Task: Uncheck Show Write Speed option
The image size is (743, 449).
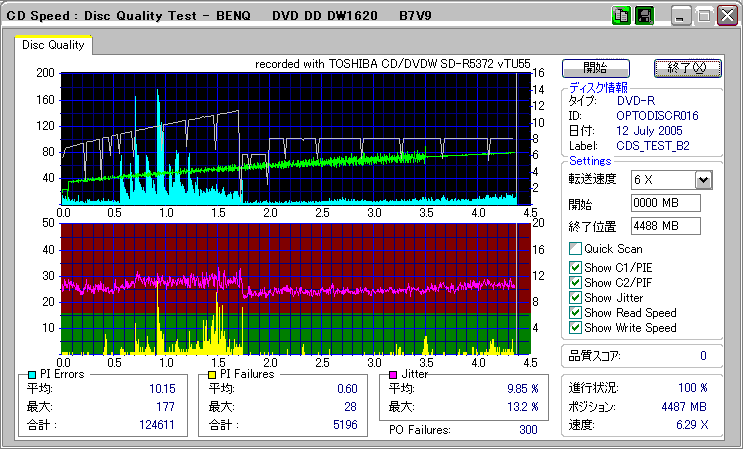Action: click(x=575, y=328)
